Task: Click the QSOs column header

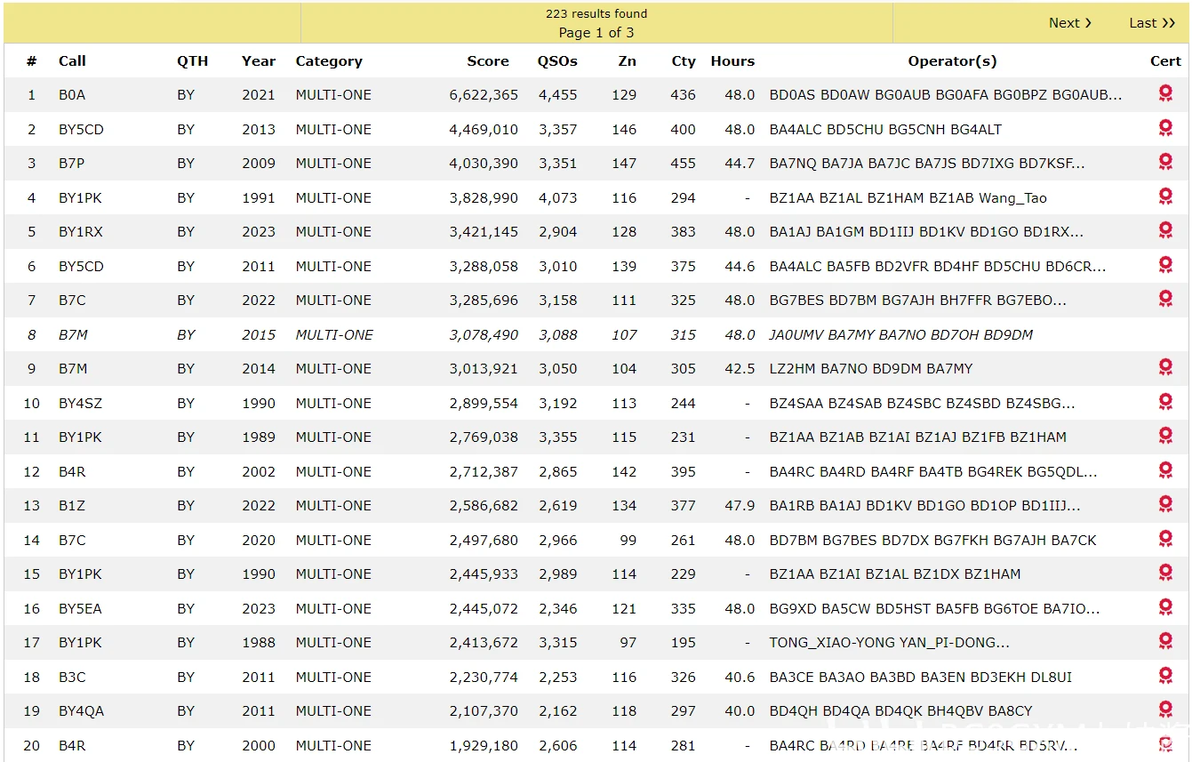Action: pyautogui.click(x=557, y=61)
